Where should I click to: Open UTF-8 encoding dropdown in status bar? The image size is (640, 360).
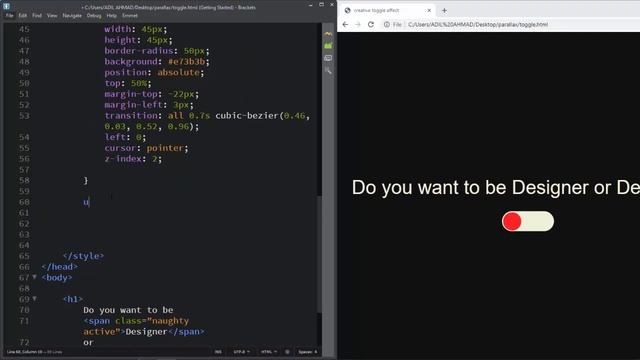pos(241,352)
